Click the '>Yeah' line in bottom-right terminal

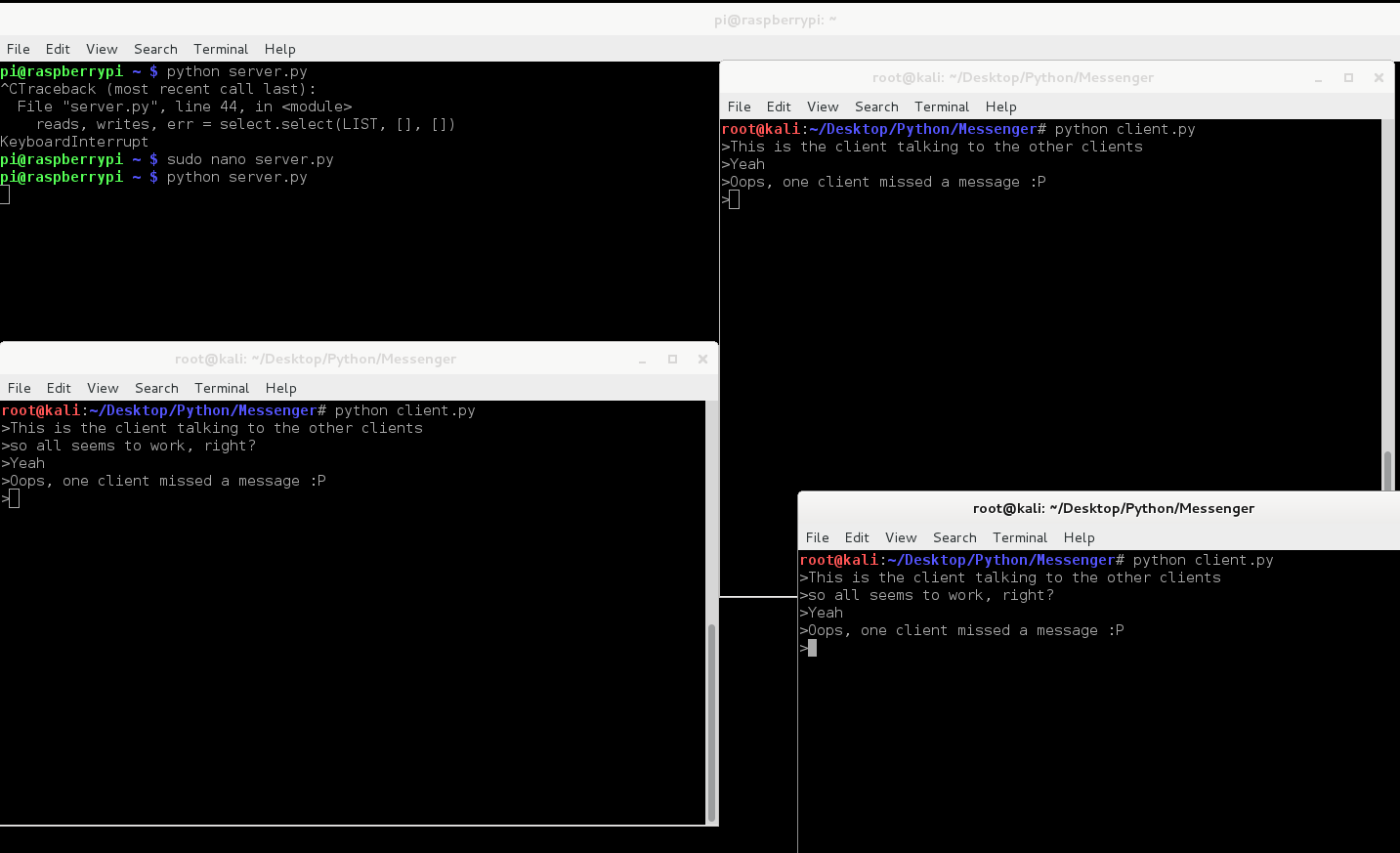tap(821, 613)
